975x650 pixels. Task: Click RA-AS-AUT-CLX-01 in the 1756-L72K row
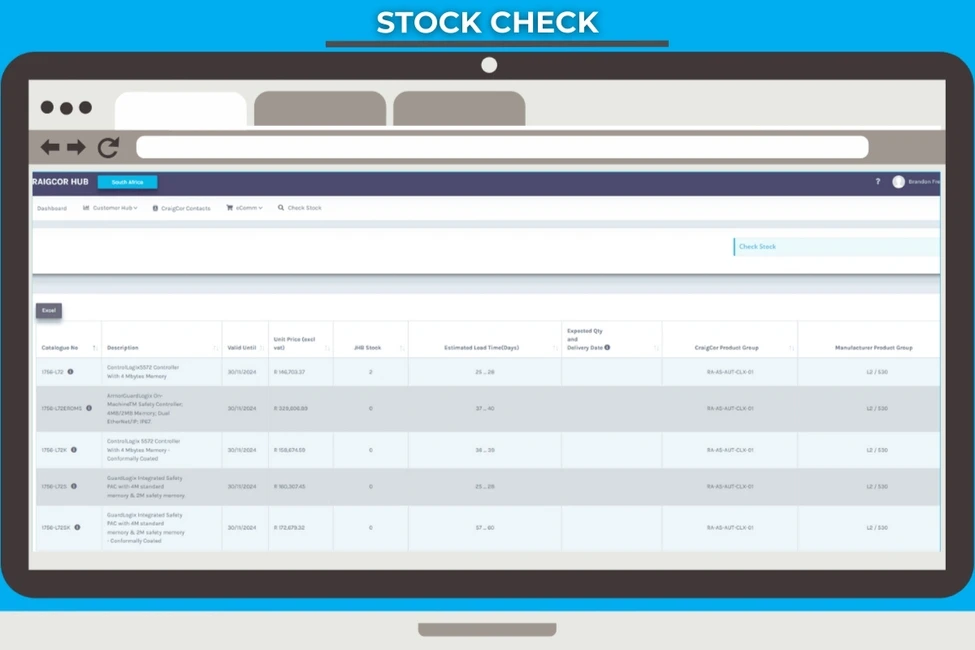click(x=730, y=450)
